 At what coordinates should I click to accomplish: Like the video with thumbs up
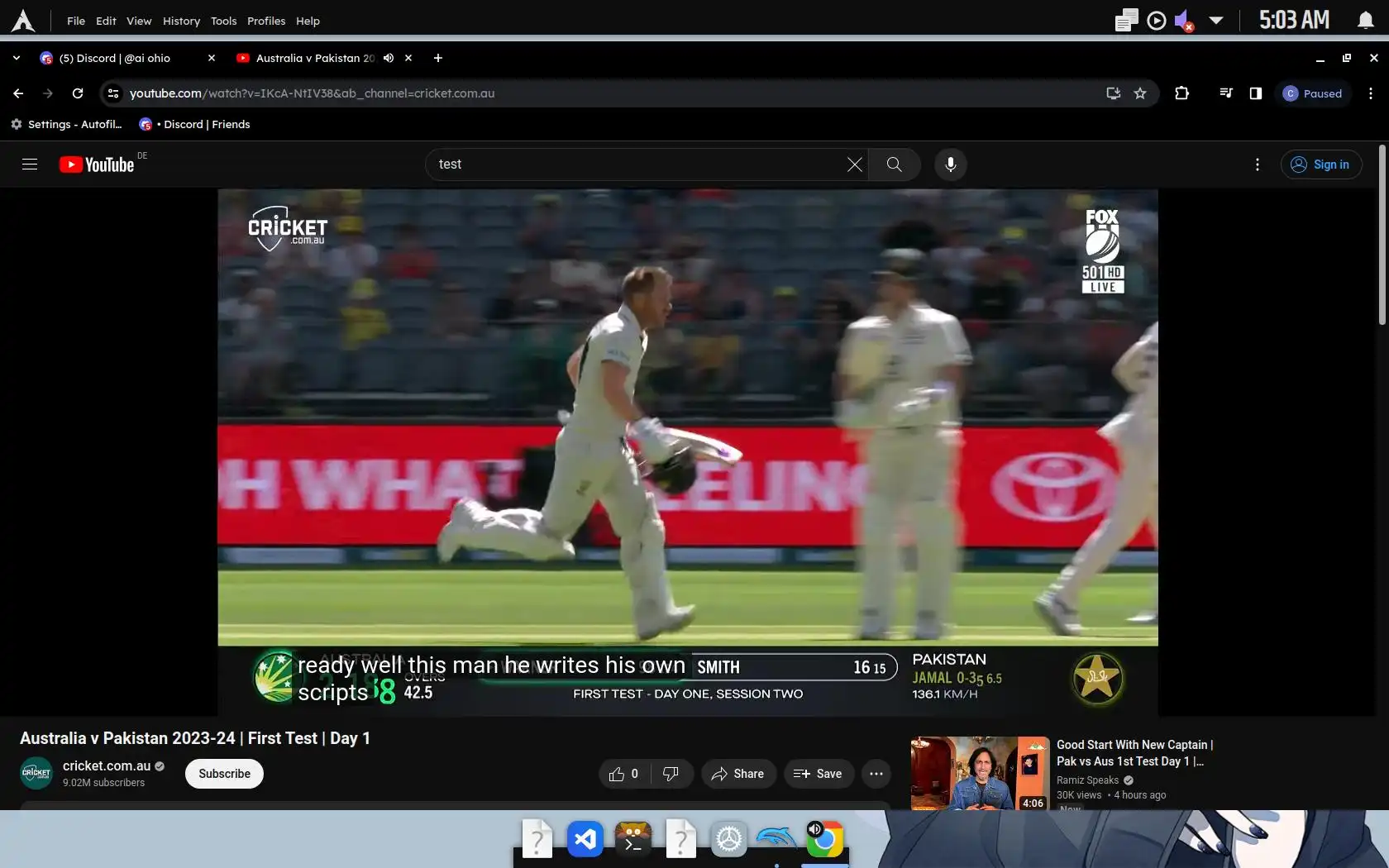click(x=624, y=774)
